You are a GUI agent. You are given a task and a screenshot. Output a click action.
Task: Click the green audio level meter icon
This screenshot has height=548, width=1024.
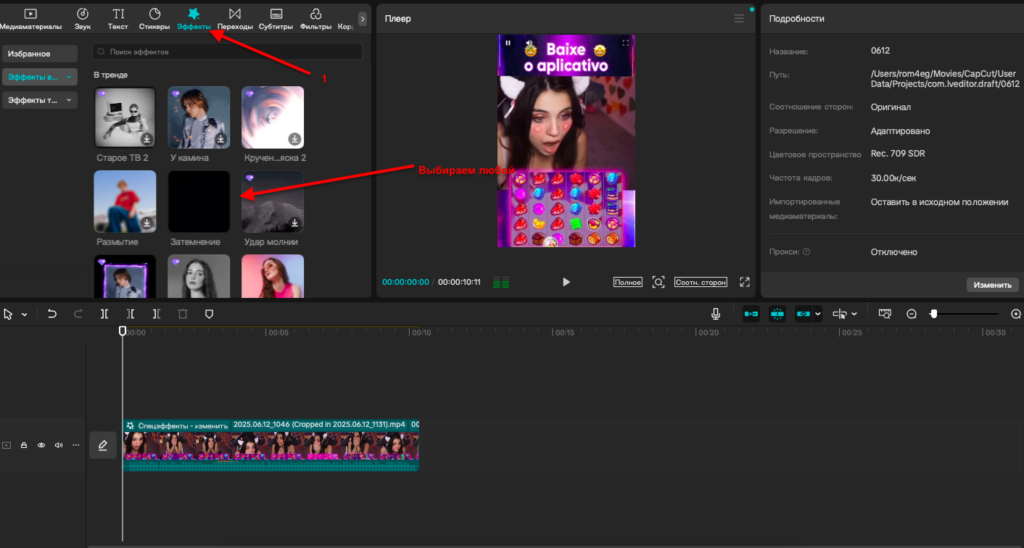pos(501,283)
